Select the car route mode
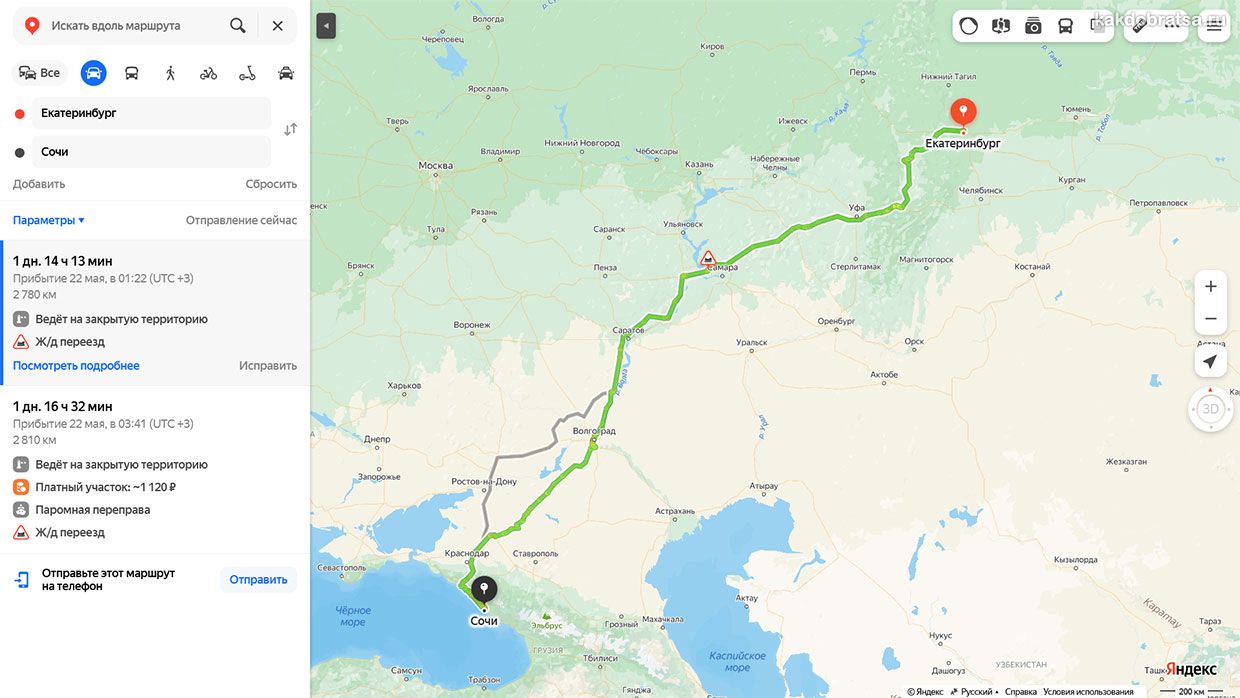Viewport: 1240px width, 698px height. tap(93, 73)
